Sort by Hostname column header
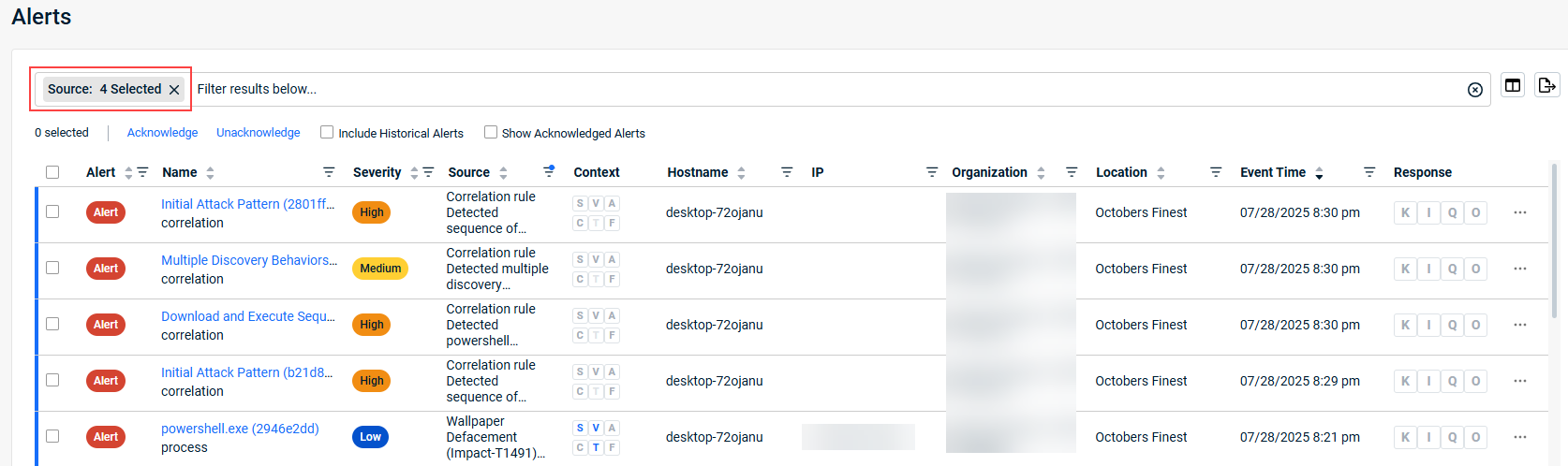Image resolution: width=1568 pixels, height=466 pixels. [697, 172]
